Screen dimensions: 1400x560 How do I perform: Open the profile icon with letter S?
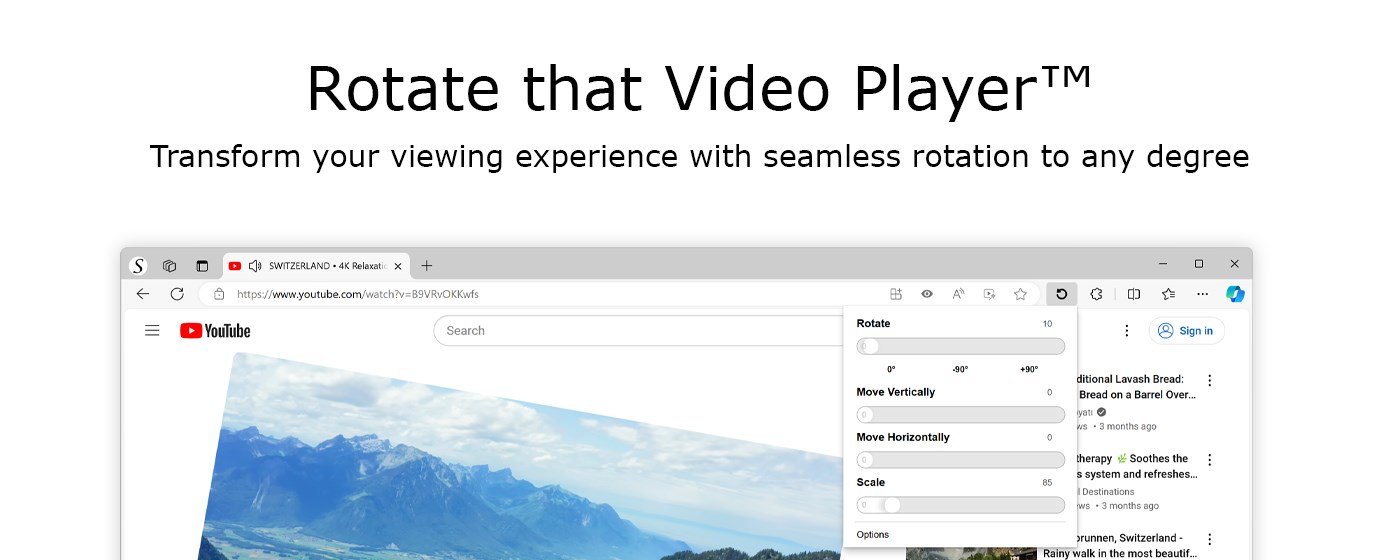click(138, 266)
